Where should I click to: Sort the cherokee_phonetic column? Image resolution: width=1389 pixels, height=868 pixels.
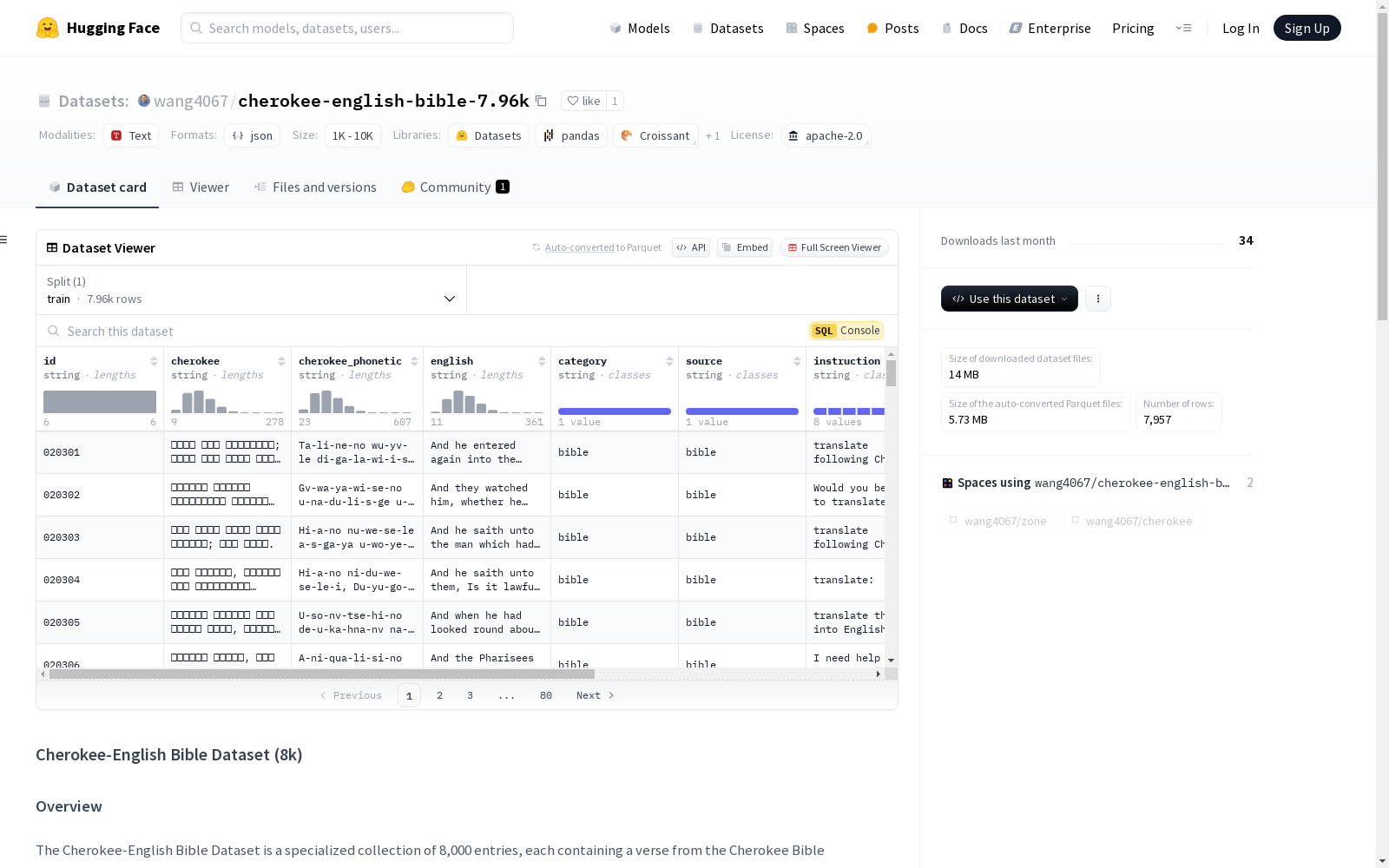[414, 361]
